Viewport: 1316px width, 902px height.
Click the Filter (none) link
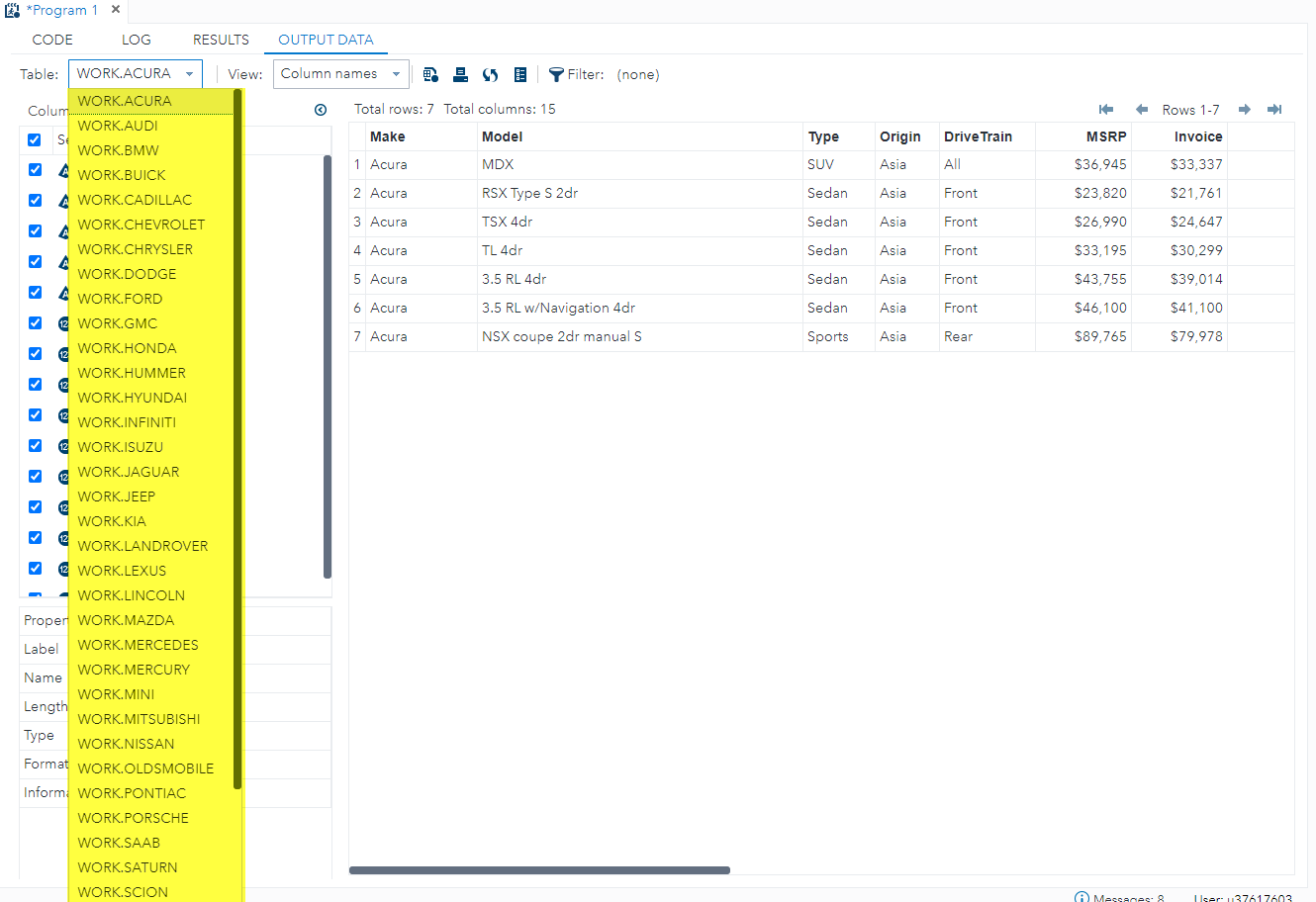637,74
